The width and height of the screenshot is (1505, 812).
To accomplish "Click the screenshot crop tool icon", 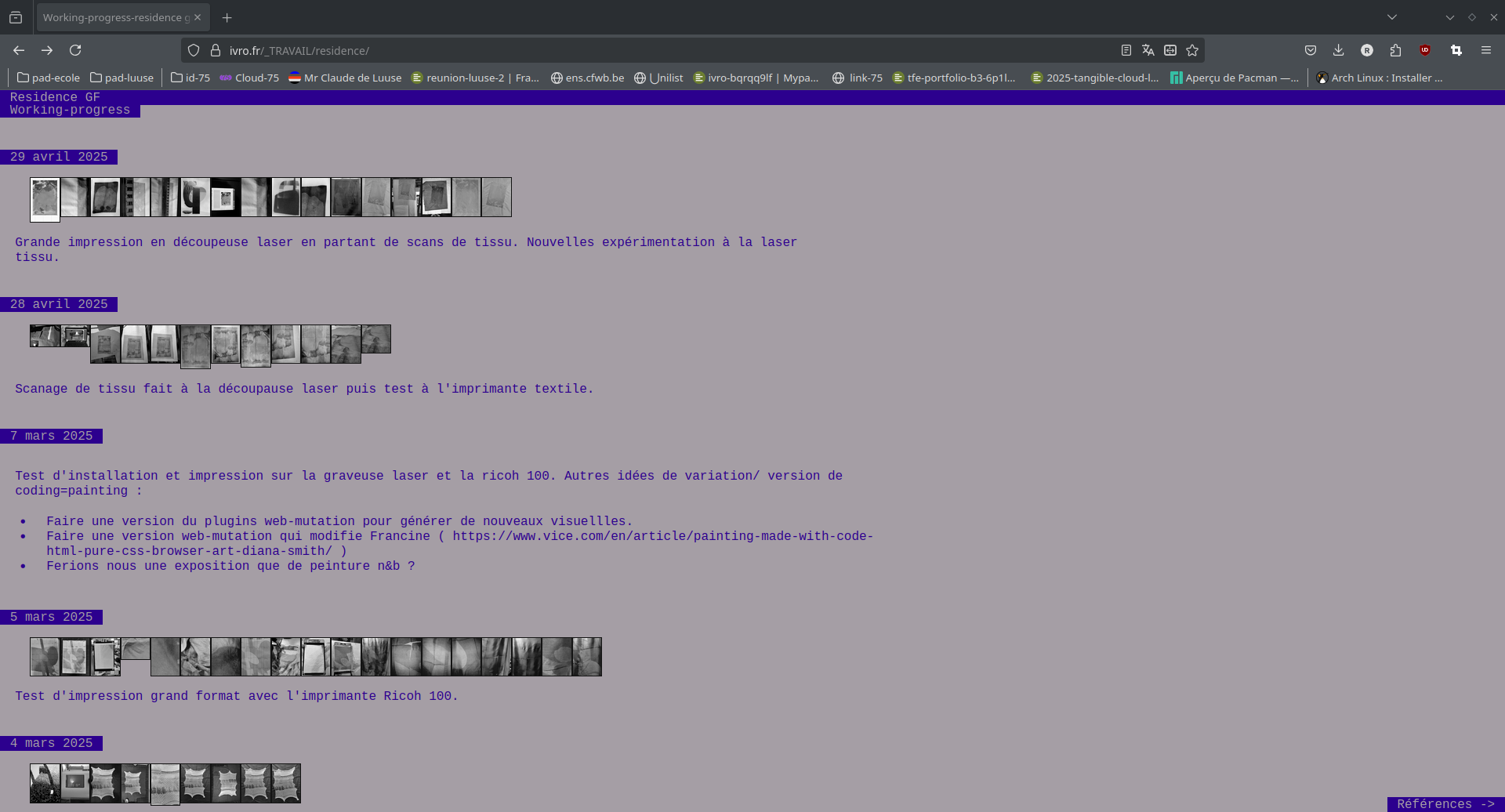I will [1456, 50].
